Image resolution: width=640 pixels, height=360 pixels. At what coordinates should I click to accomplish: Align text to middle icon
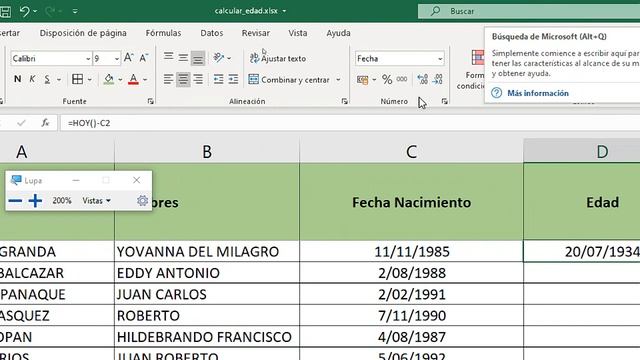click(x=183, y=58)
